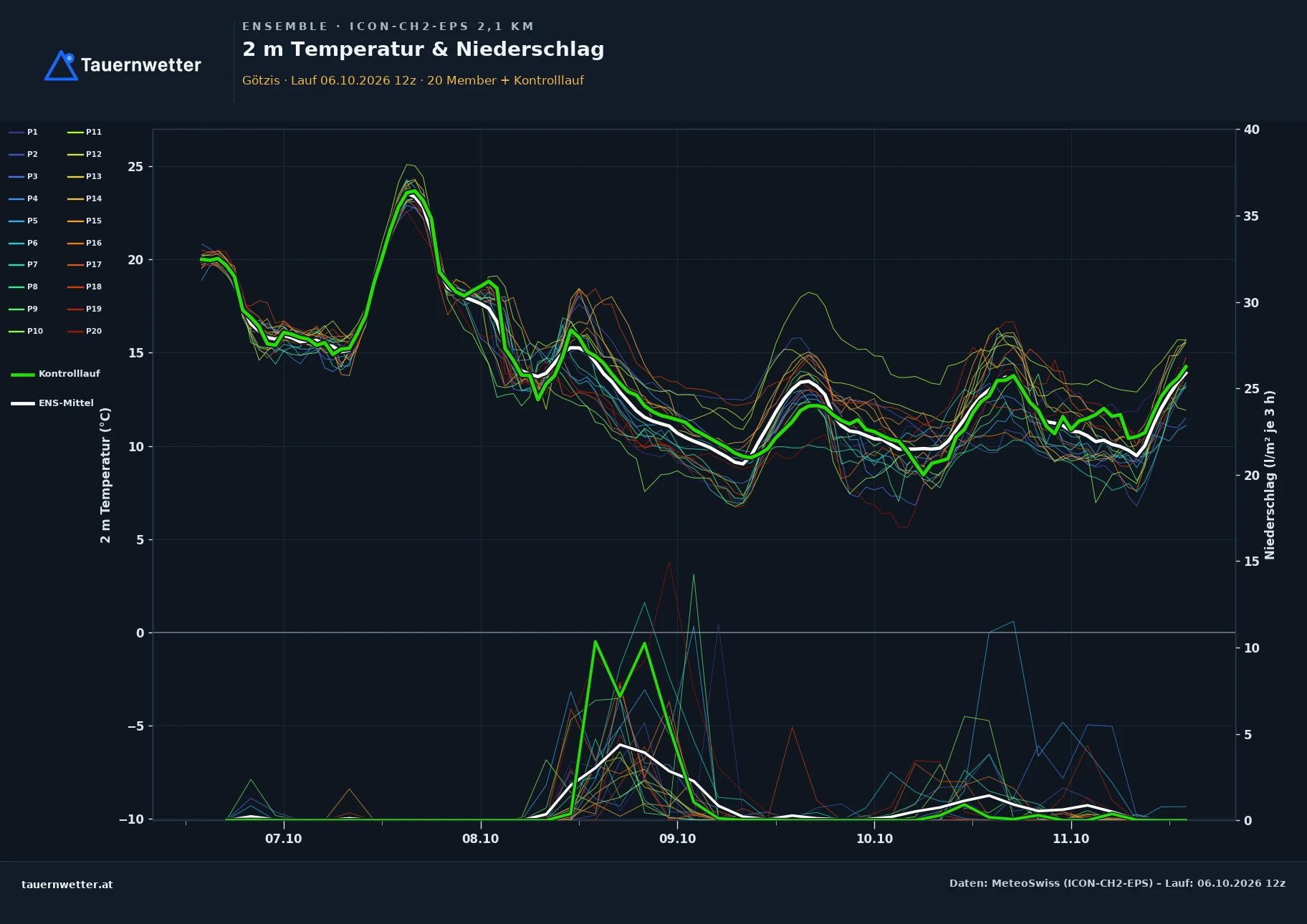Select legend entry P4
1307x924 pixels.
click(x=23, y=199)
